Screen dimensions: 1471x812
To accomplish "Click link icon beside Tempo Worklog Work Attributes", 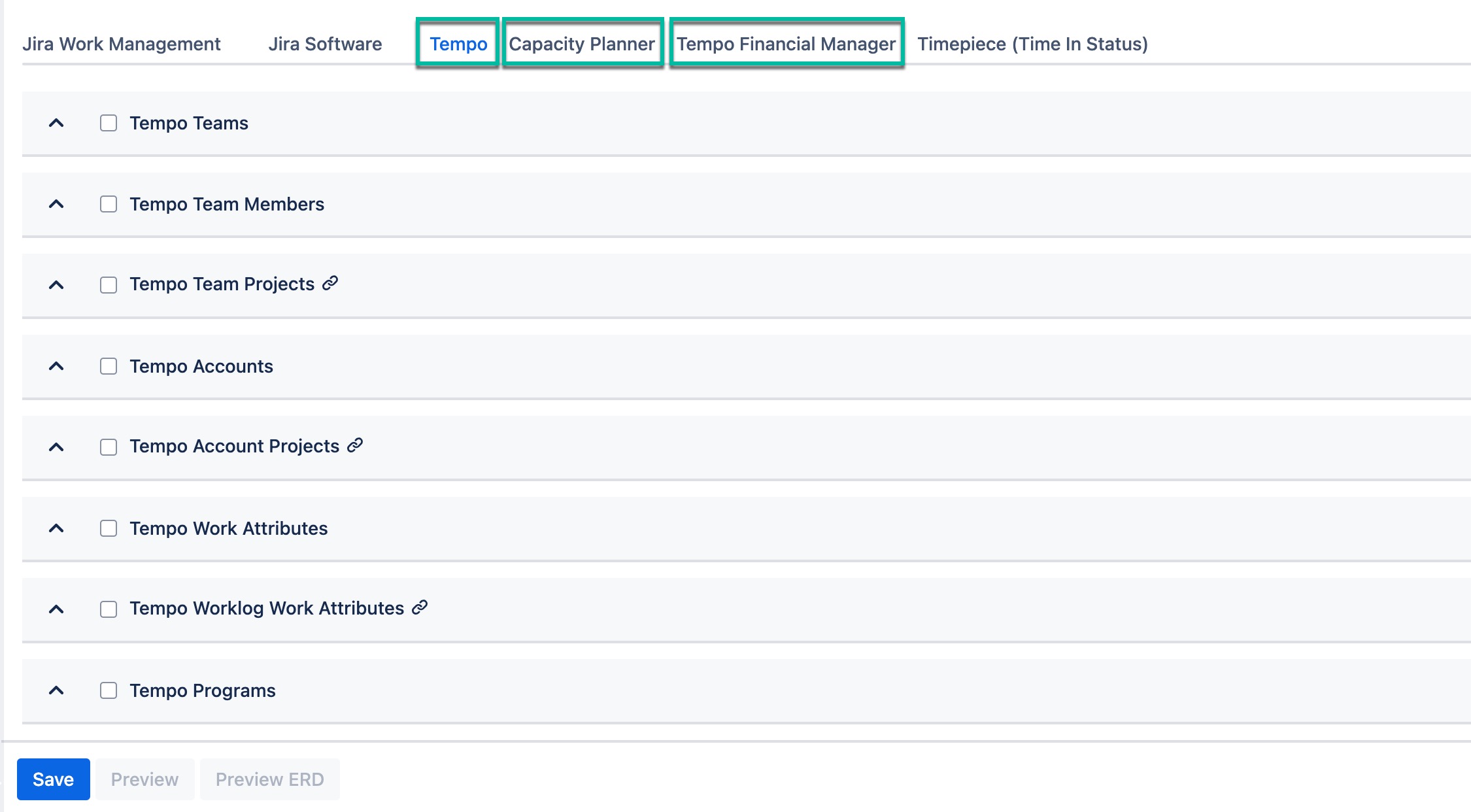I will (420, 607).
